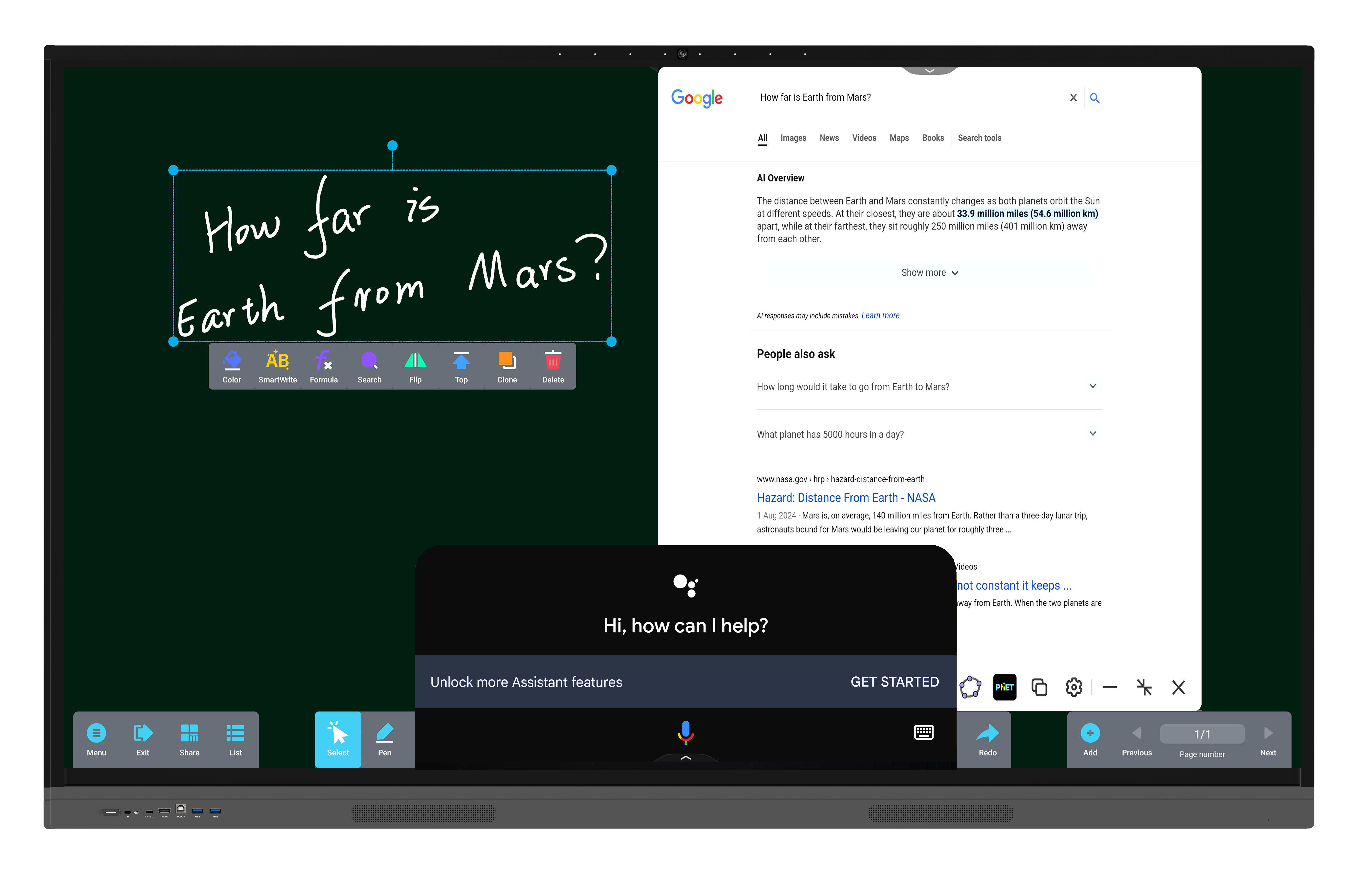Click the nasa.gov breadcrumb URL text
The image size is (1372, 874).
tap(840, 479)
